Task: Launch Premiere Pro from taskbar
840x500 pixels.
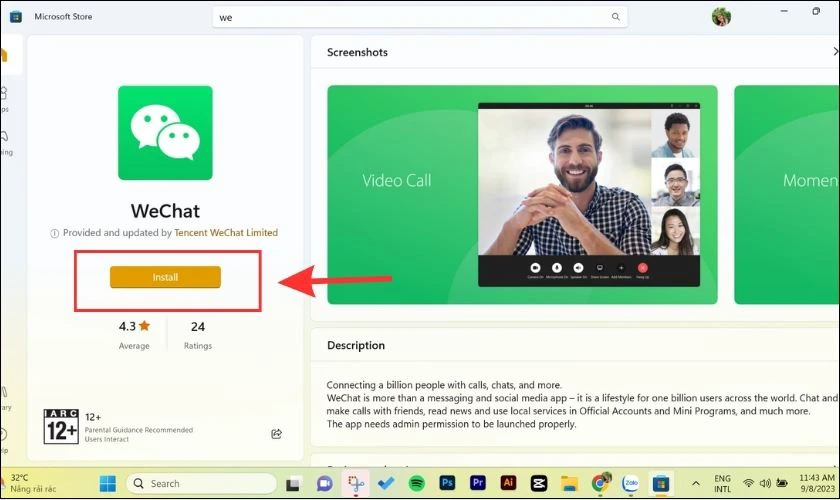Action: pos(477,483)
